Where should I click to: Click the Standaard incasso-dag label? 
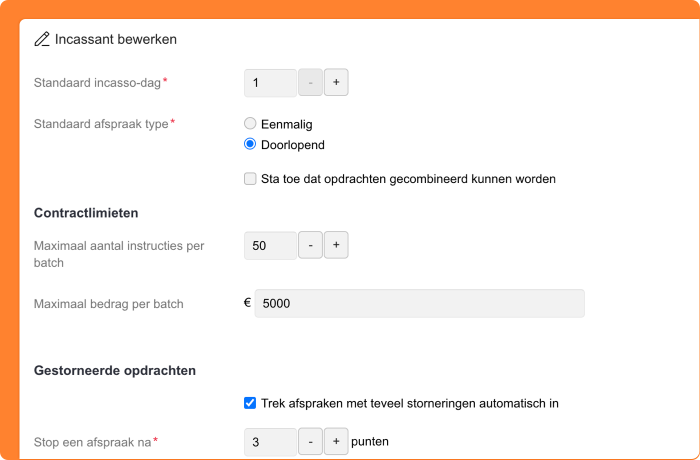pos(97,83)
